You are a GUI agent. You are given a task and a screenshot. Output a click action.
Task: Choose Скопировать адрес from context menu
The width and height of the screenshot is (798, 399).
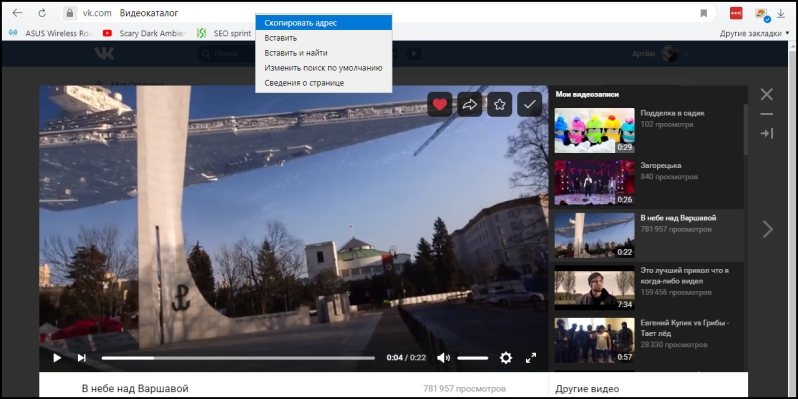click(x=324, y=23)
